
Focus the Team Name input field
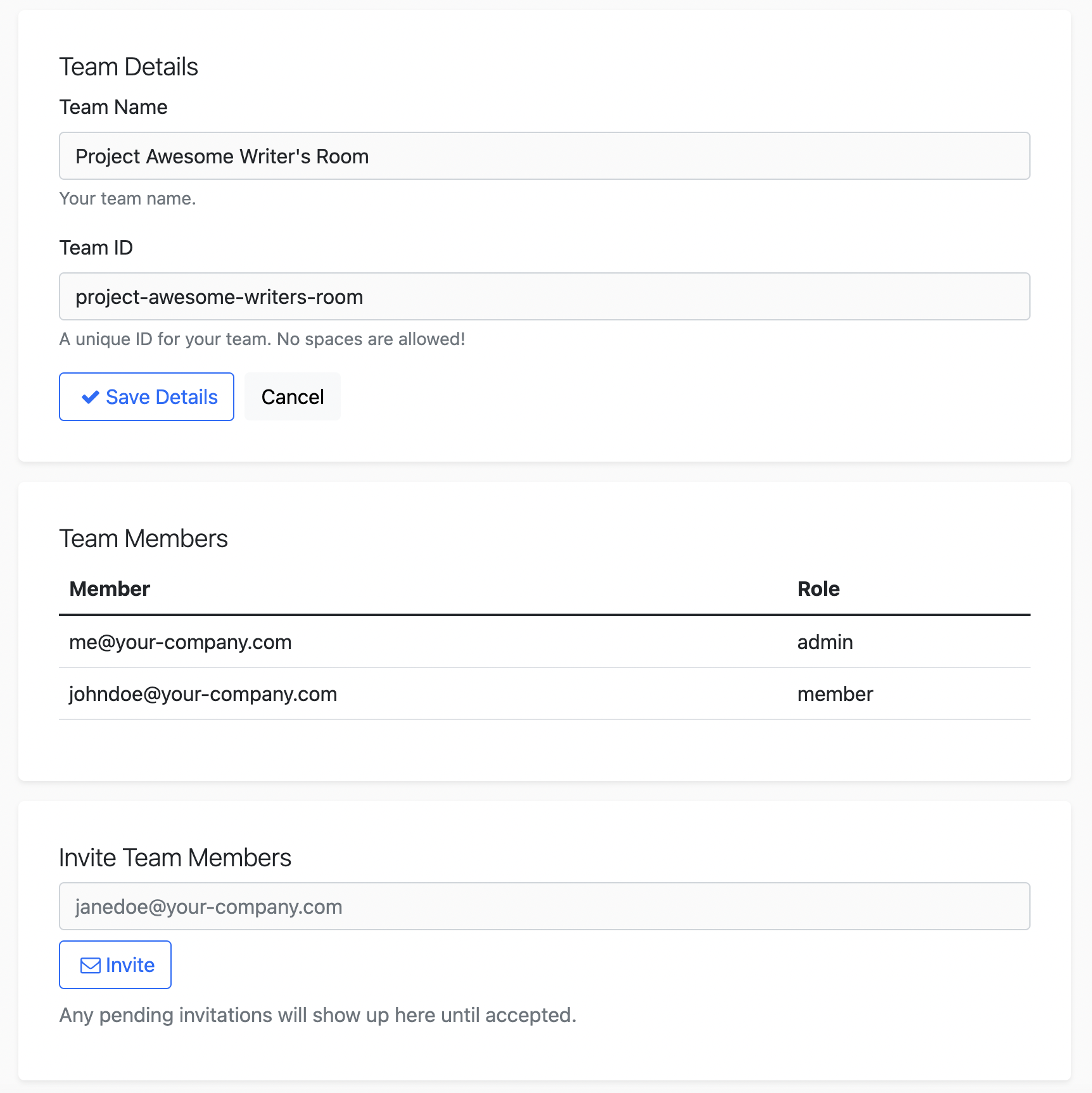544,156
